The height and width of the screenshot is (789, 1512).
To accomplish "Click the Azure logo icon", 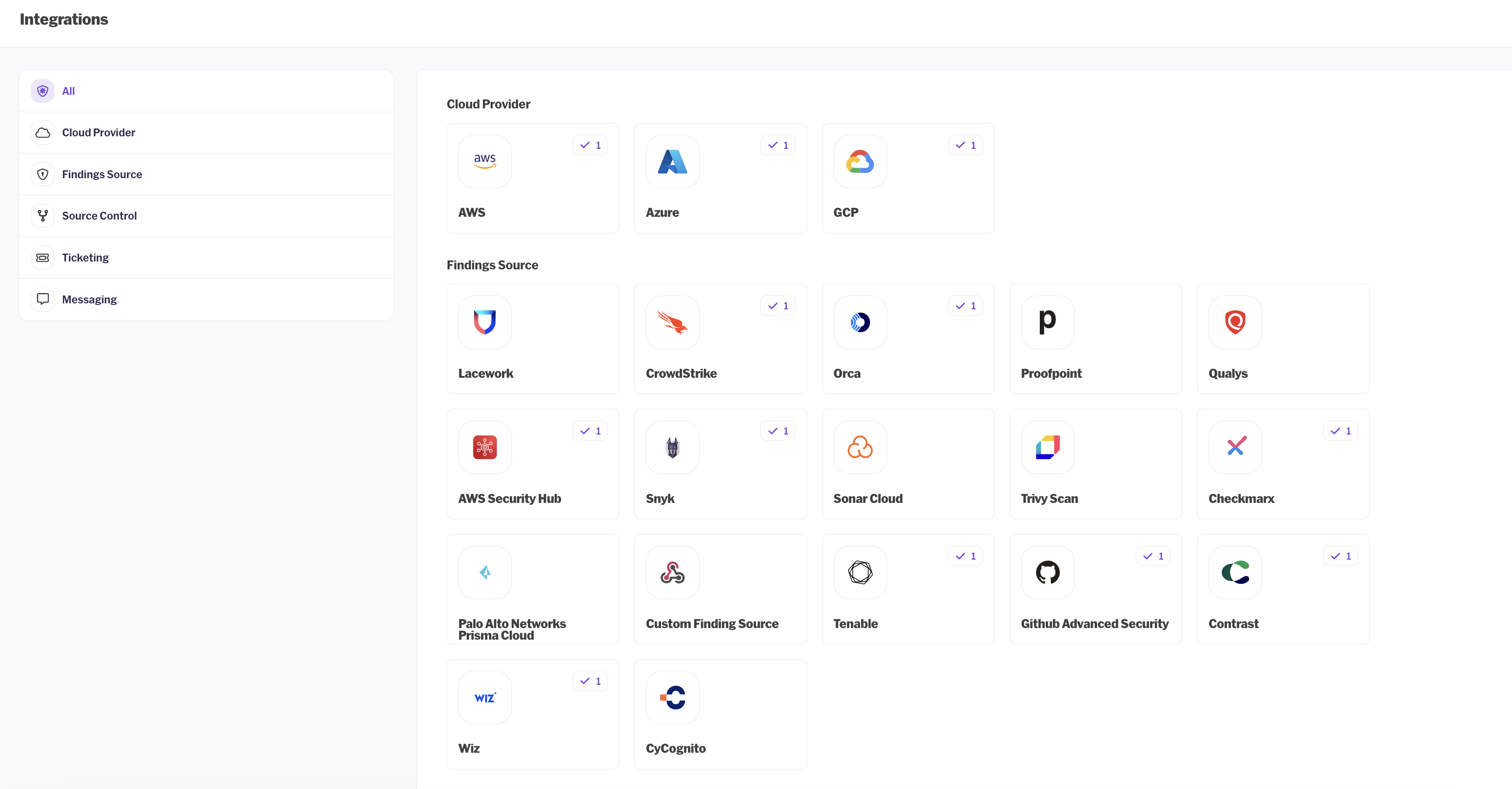I will [672, 161].
